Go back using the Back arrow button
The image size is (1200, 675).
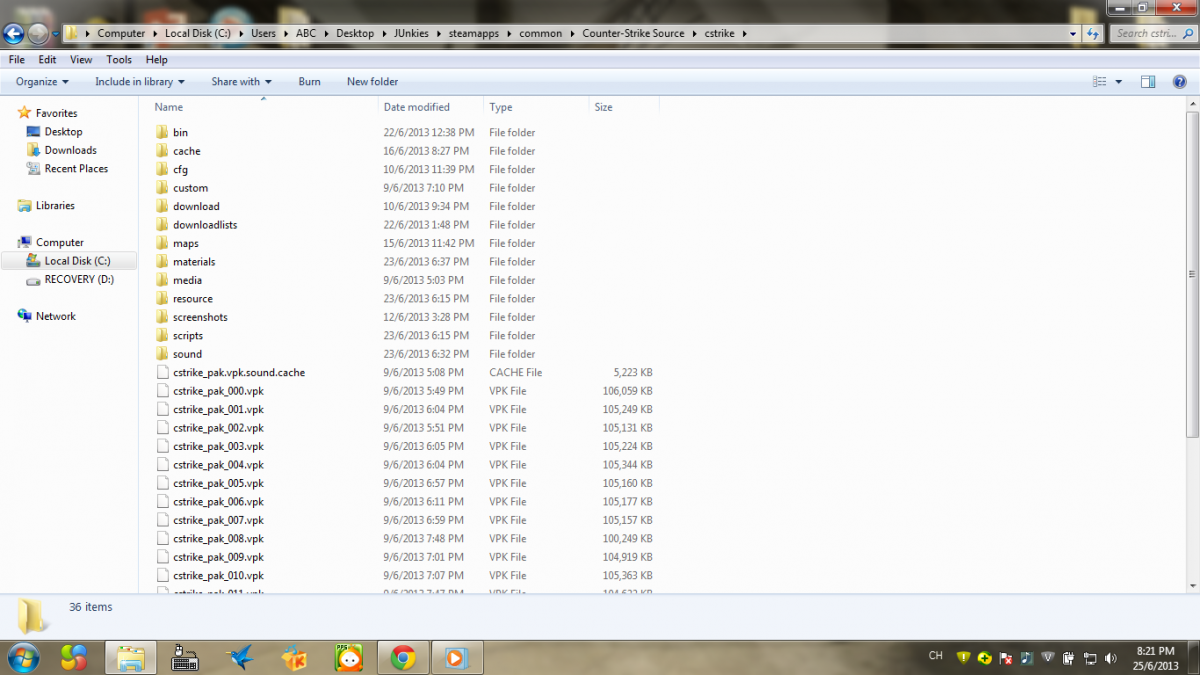[x=13, y=34]
